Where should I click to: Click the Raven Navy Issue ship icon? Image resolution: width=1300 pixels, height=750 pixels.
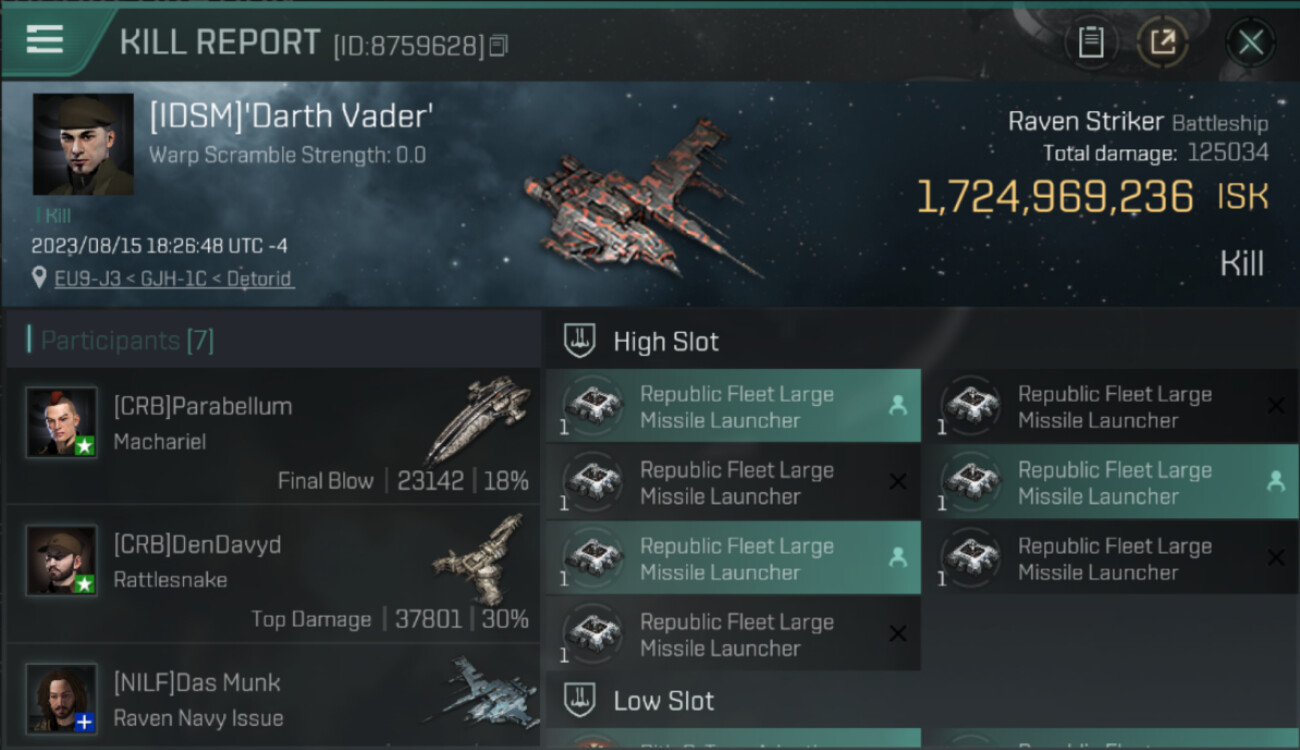click(x=480, y=693)
